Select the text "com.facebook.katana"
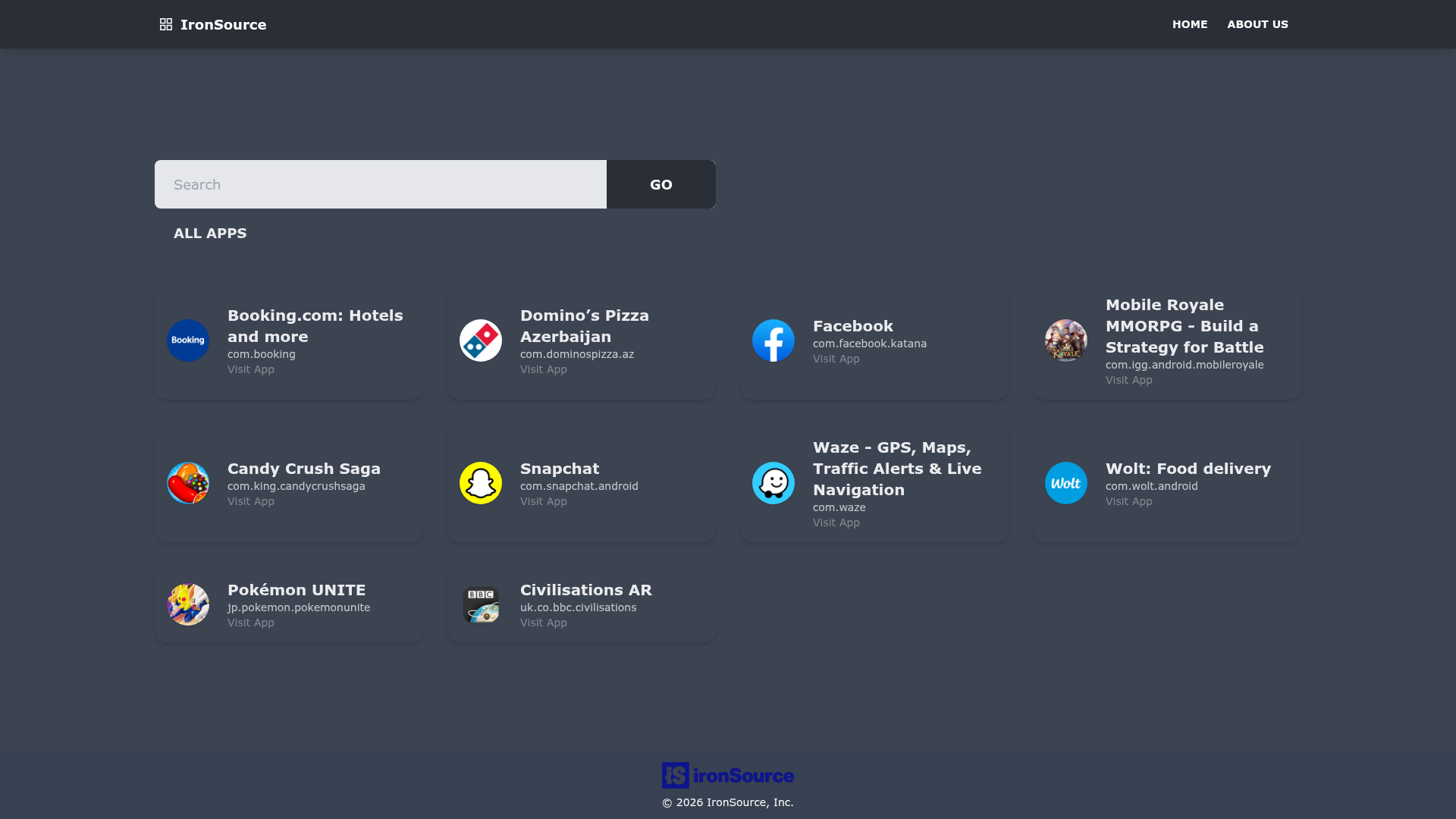The height and width of the screenshot is (819, 1456). [870, 344]
